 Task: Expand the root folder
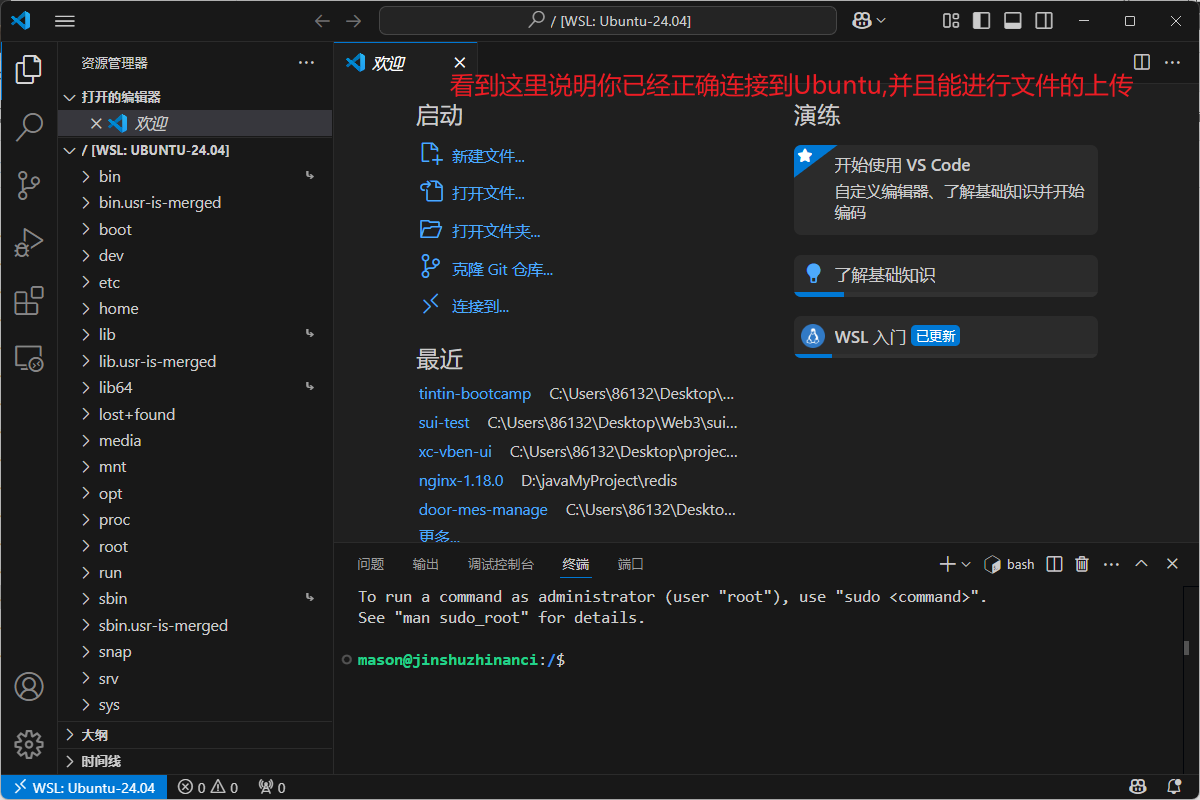(195, 546)
